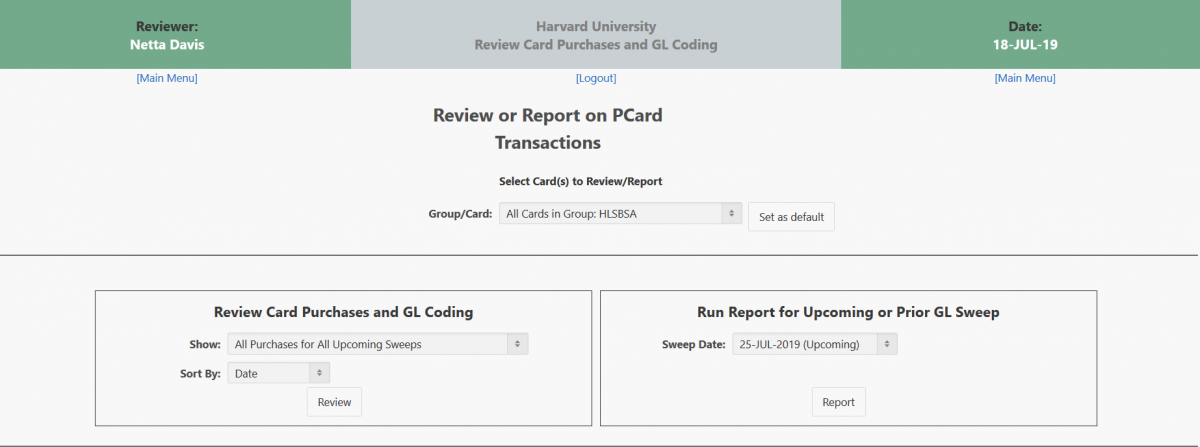
Task: Click the Report button
Action: pos(838,402)
